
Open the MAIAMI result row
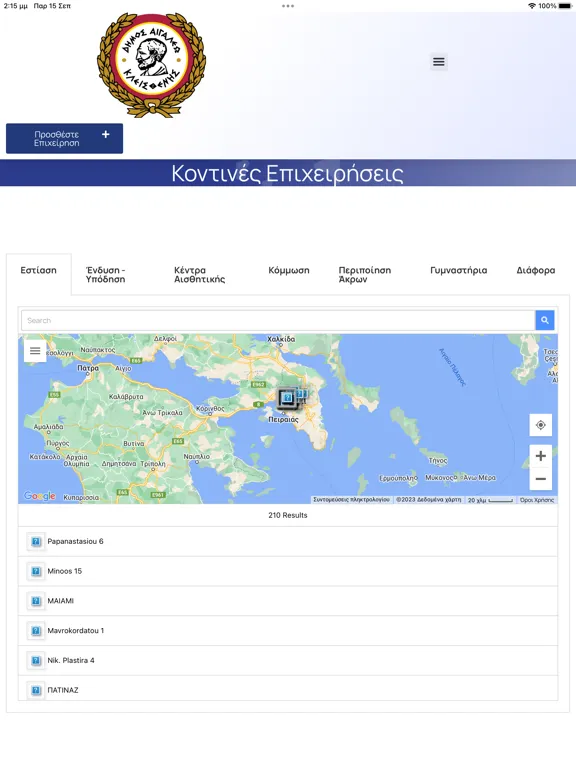[x=288, y=601]
